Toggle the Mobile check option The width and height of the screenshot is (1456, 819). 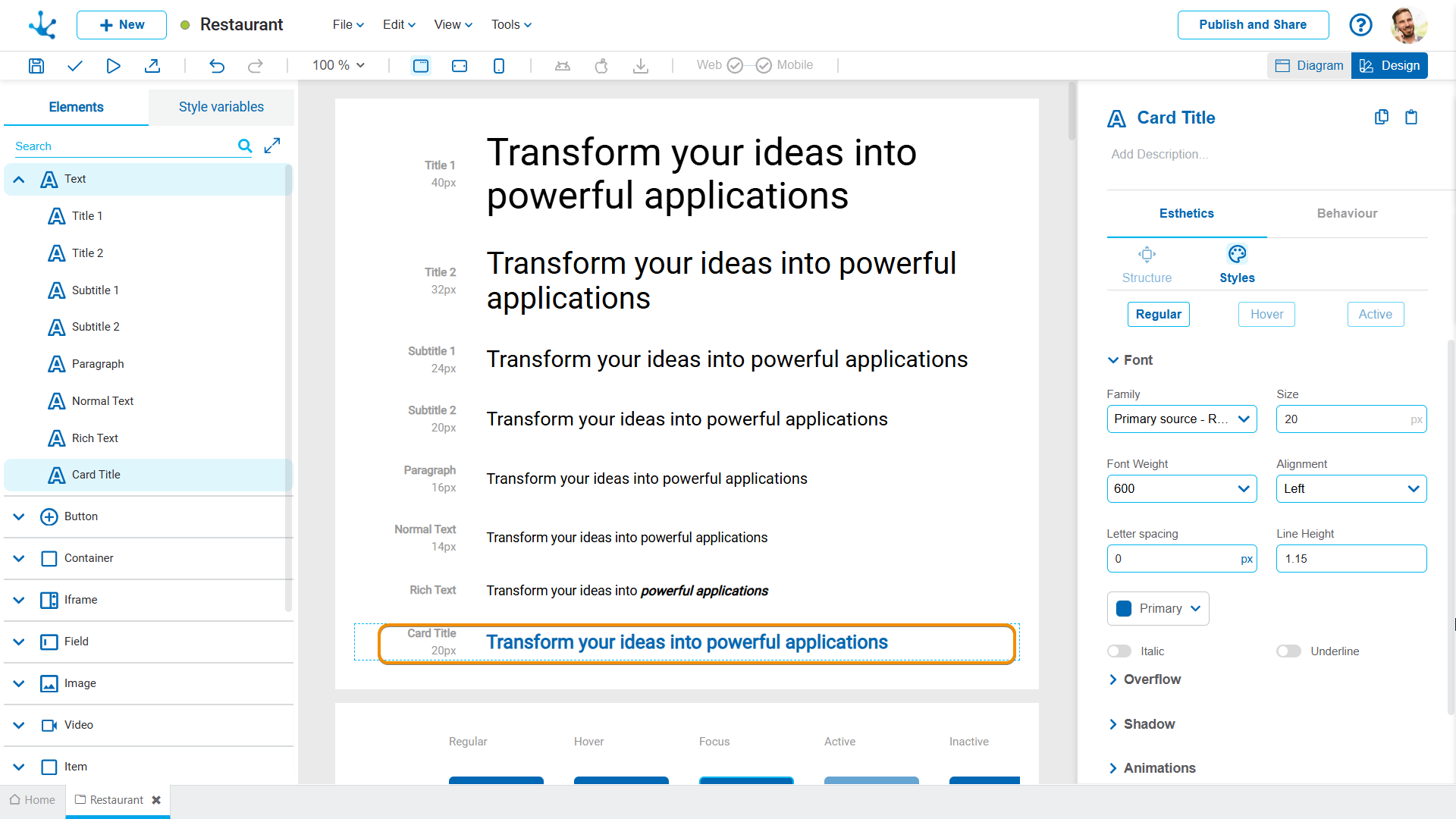pos(764,66)
